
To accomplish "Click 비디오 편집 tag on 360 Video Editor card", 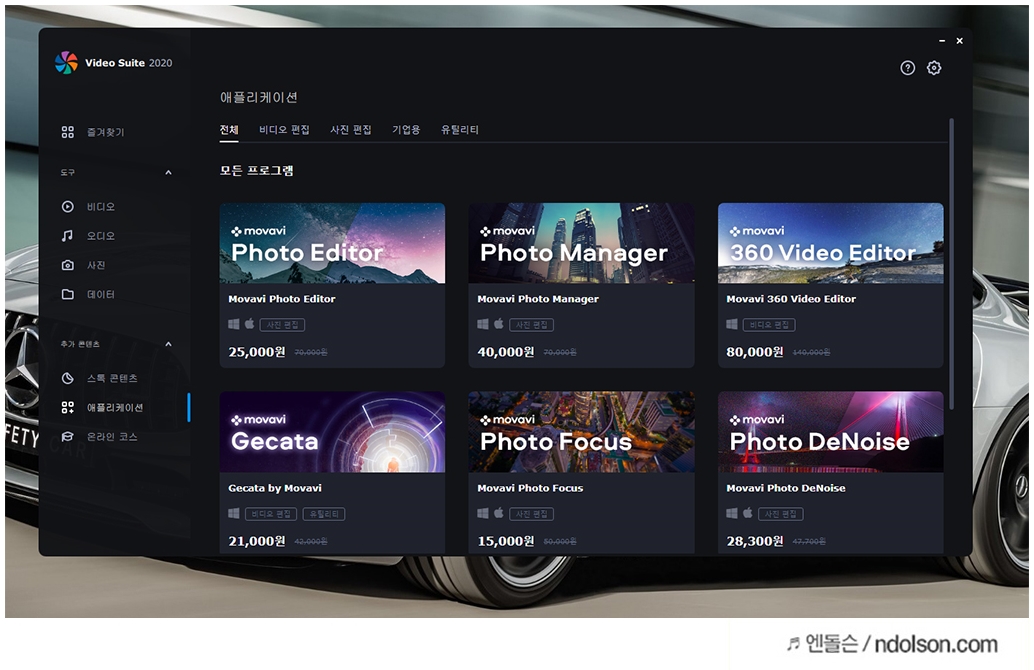I will point(769,324).
